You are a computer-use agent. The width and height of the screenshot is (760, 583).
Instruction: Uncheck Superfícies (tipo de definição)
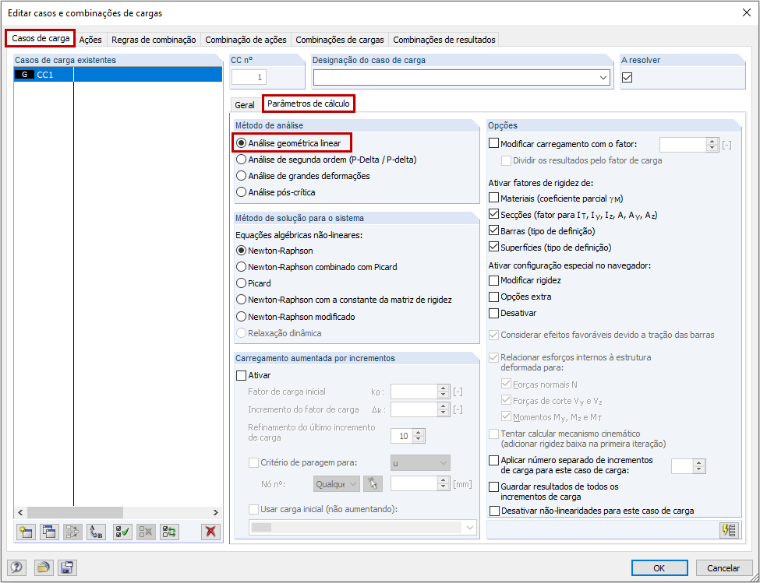pyautogui.click(x=494, y=247)
